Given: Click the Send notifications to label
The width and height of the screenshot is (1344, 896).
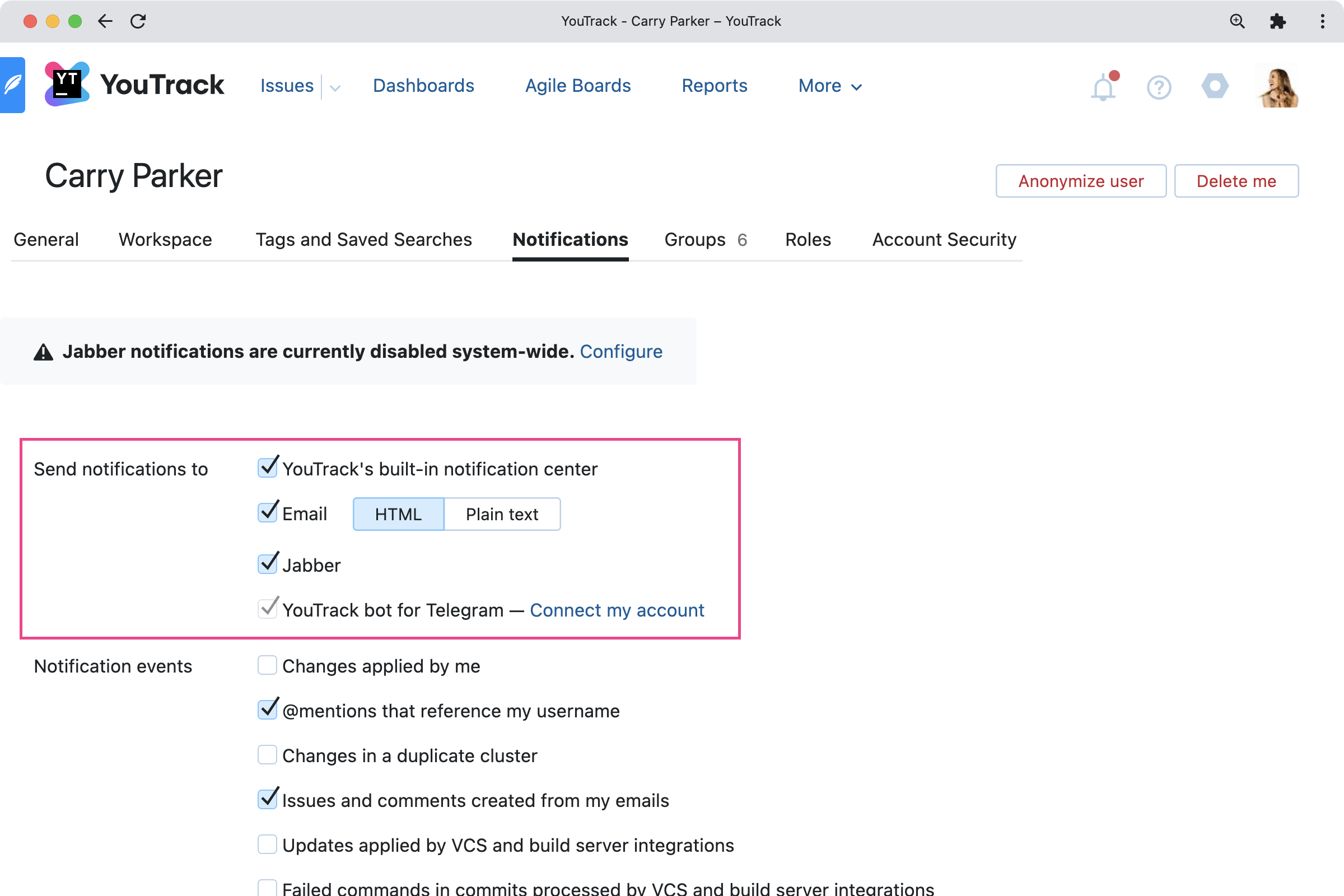Looking at the screenshot, I should pos(120,469).
